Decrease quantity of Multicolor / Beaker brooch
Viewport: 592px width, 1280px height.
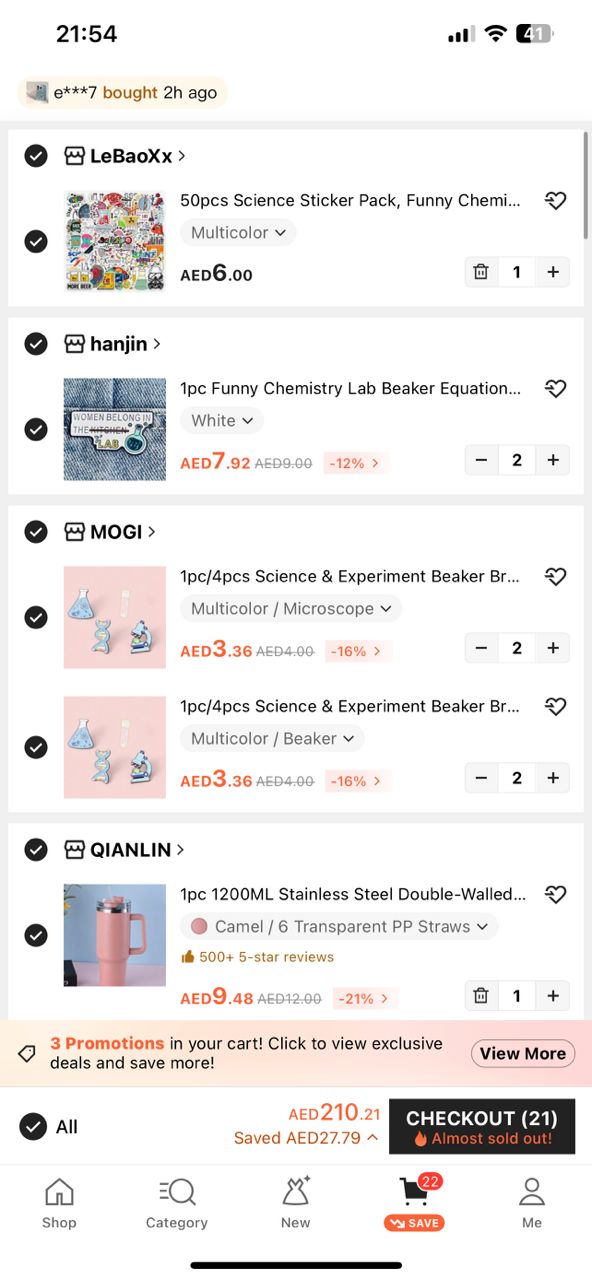[x=481, y=778]
